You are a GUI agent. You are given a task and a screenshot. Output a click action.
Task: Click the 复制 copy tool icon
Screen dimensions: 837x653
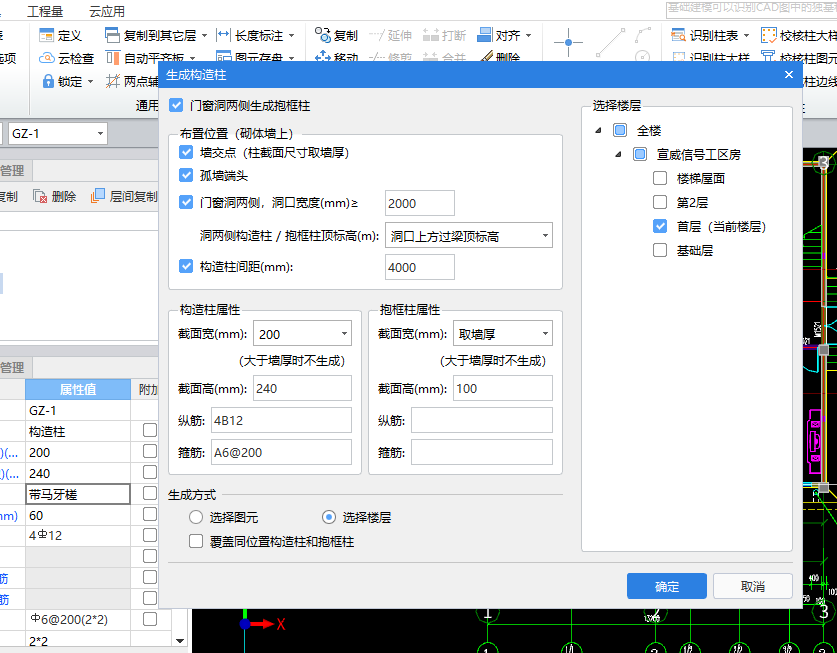coord(322,35)
